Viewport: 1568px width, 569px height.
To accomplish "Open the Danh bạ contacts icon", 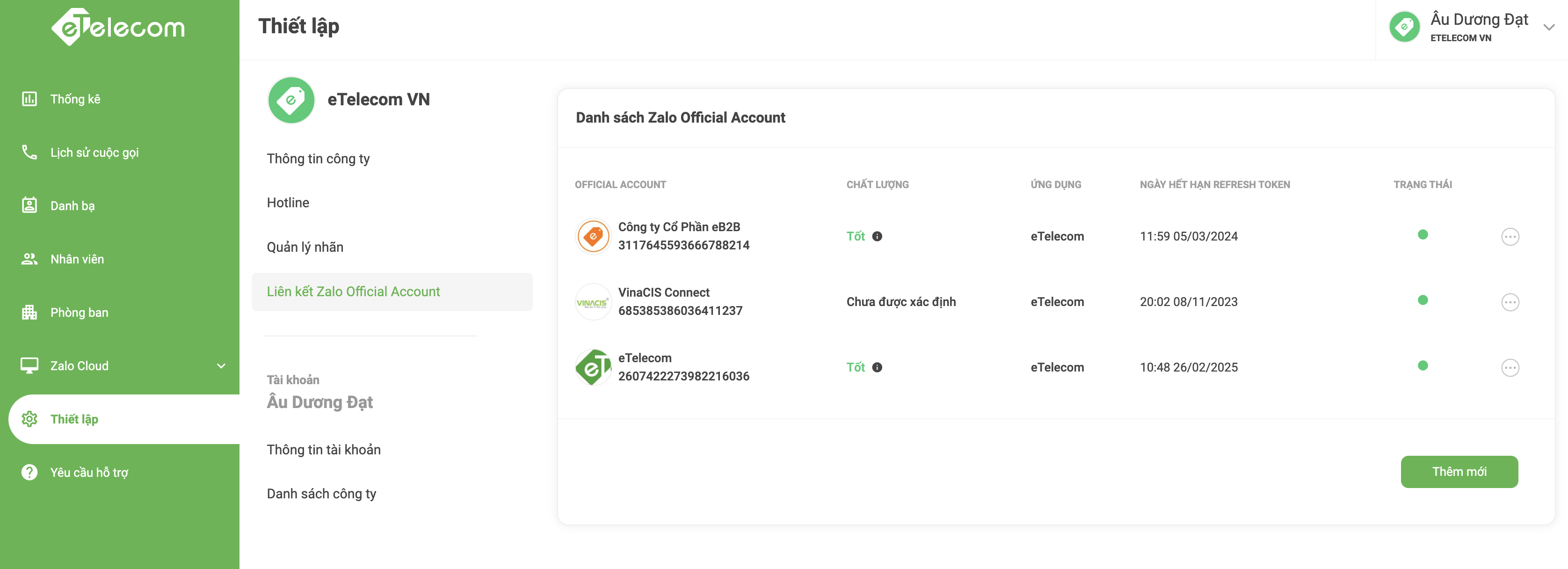I will (29, 205).
